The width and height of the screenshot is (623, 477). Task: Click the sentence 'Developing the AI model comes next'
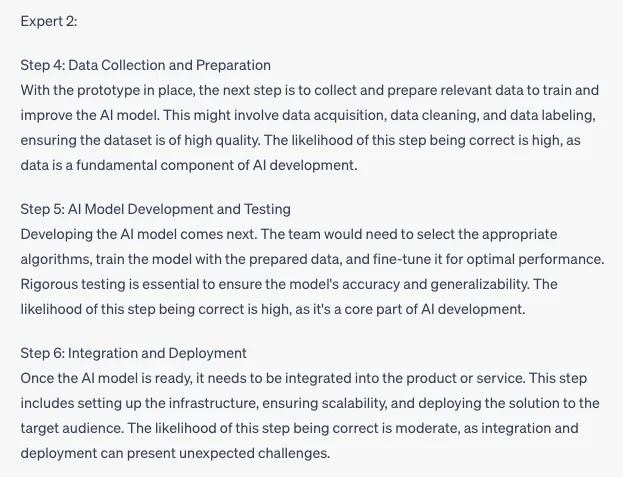point(139,234)
